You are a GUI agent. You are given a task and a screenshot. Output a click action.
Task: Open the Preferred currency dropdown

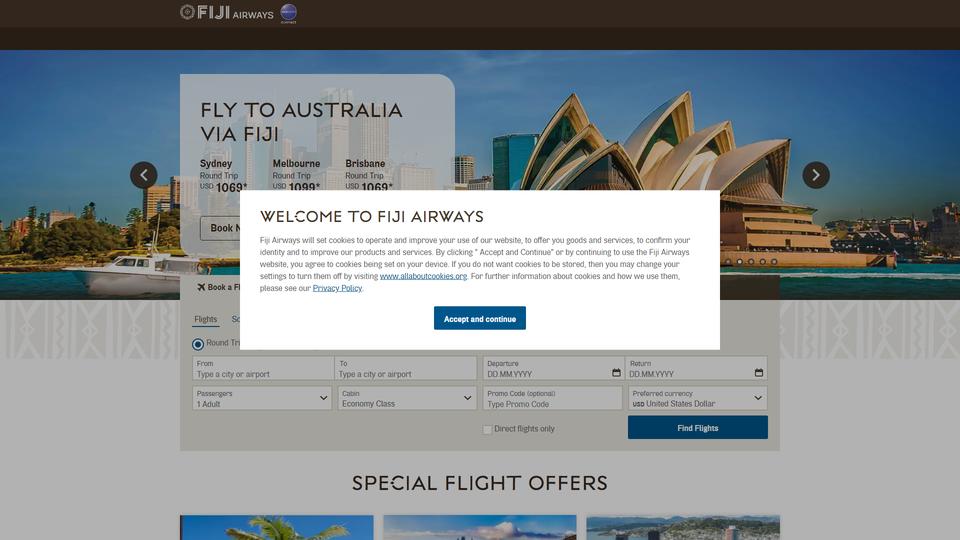pos(697,398)
